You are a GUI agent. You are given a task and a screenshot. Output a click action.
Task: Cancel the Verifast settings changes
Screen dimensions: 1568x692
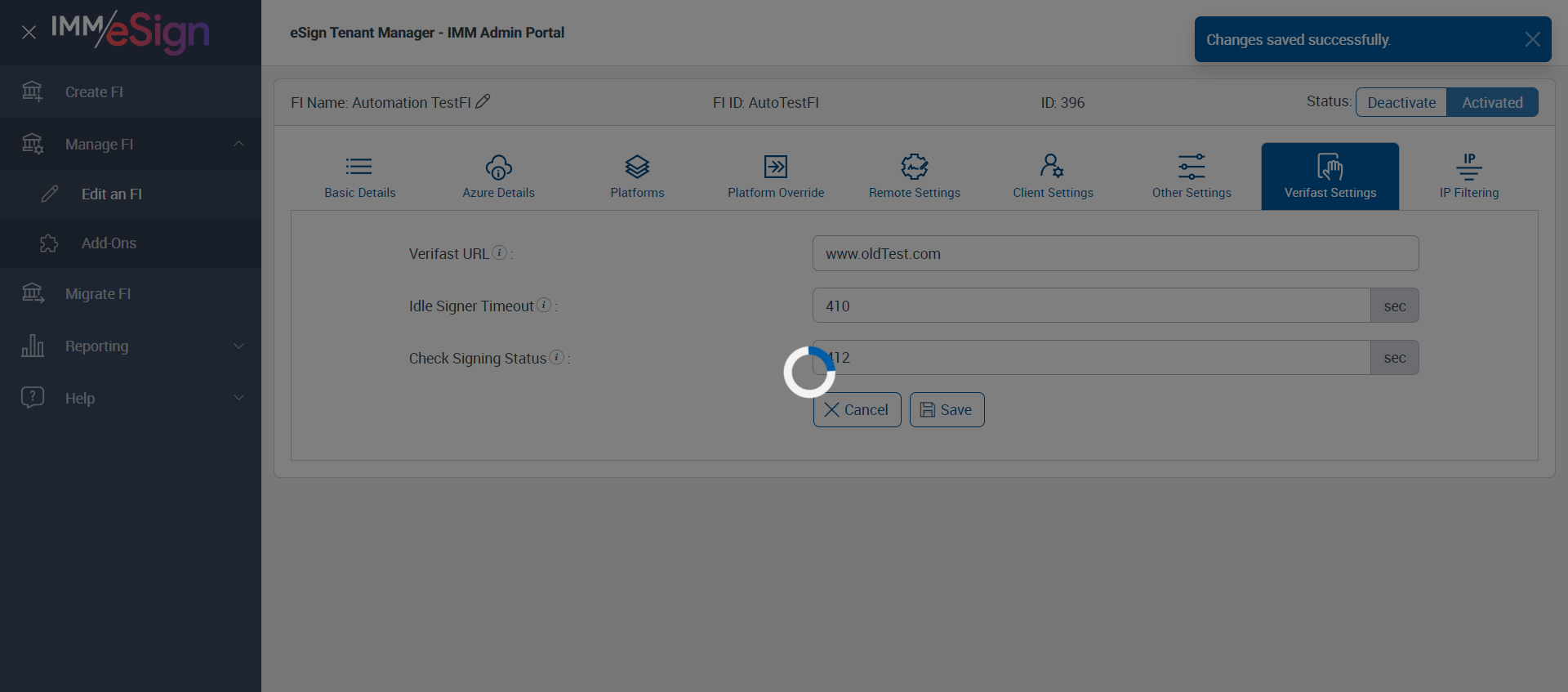pos(857,409)
